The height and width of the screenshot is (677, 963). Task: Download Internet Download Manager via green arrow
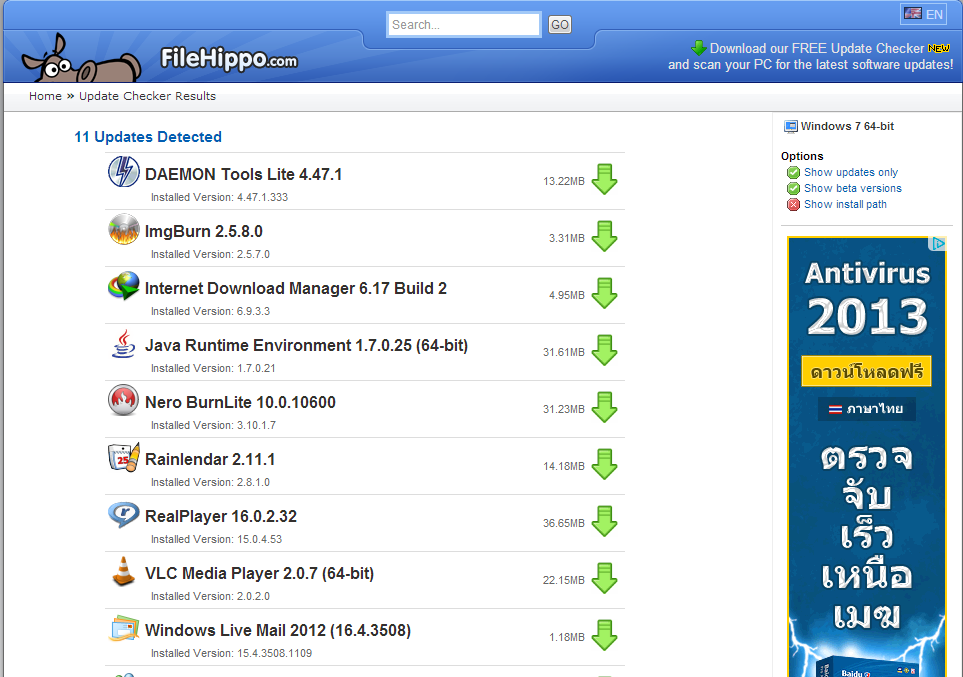(604, 294)
